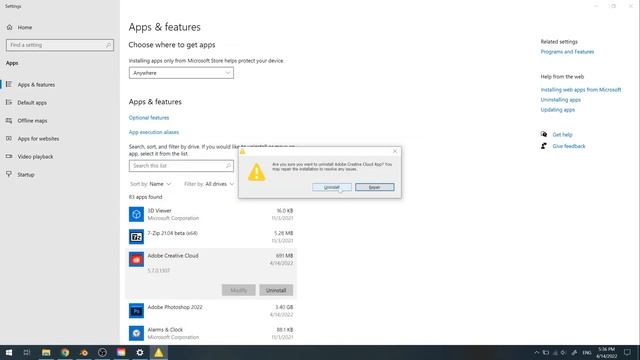Select the Adobe Creative Cloud icon
Viewport: 640px width, 360px height.
coord(136,259)
